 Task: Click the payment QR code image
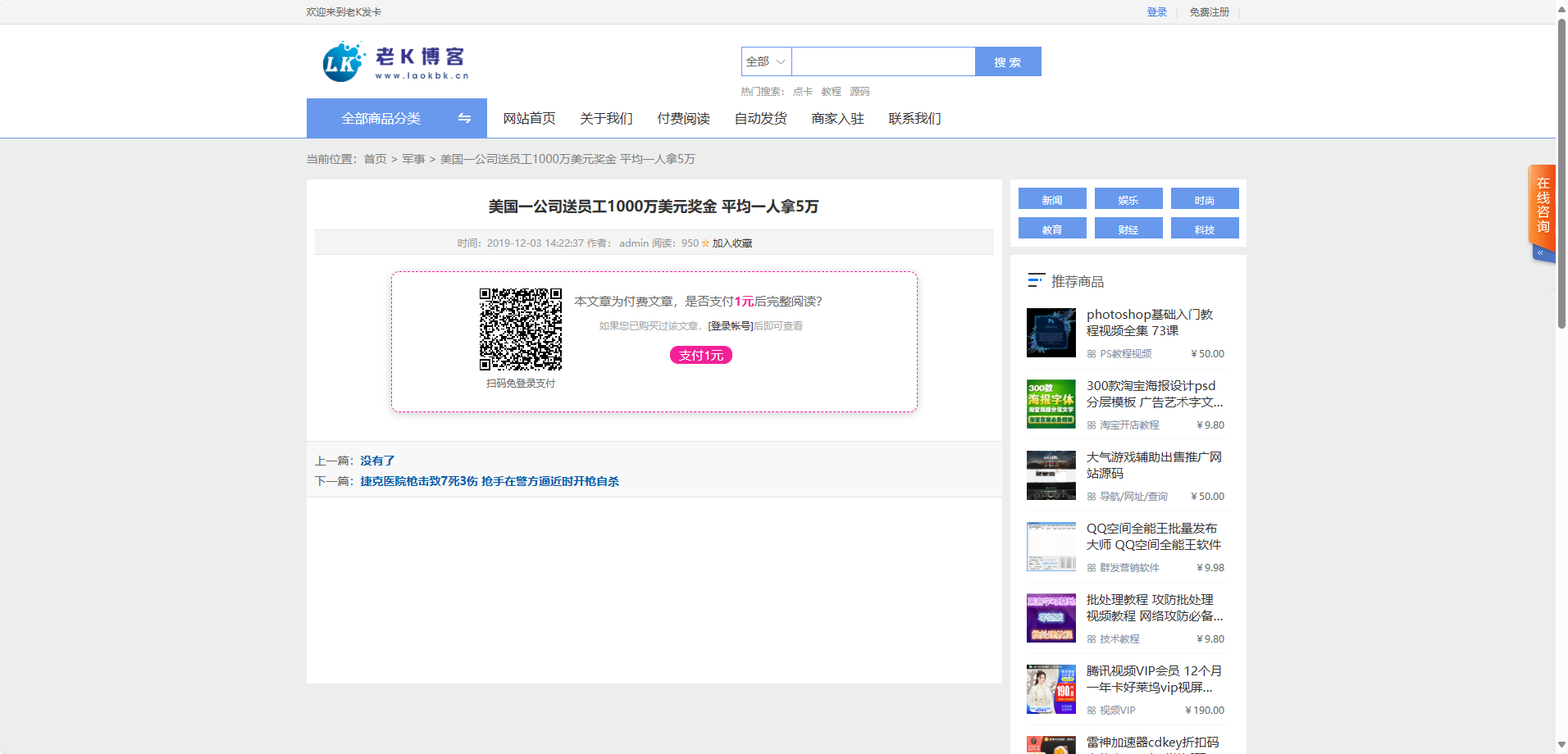(x=521, y=329)
